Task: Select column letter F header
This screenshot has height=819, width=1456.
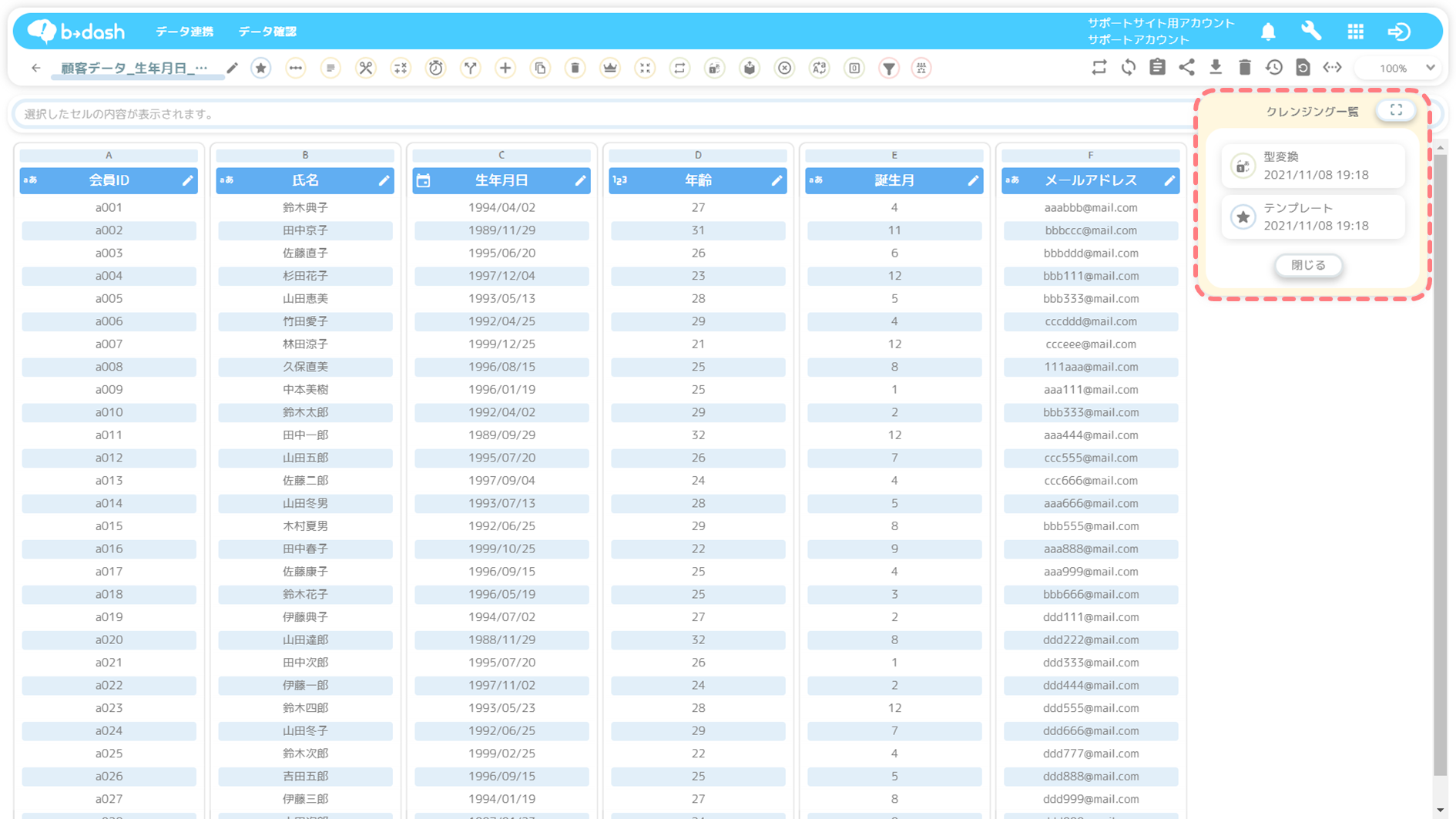Action: point(1091,155)
